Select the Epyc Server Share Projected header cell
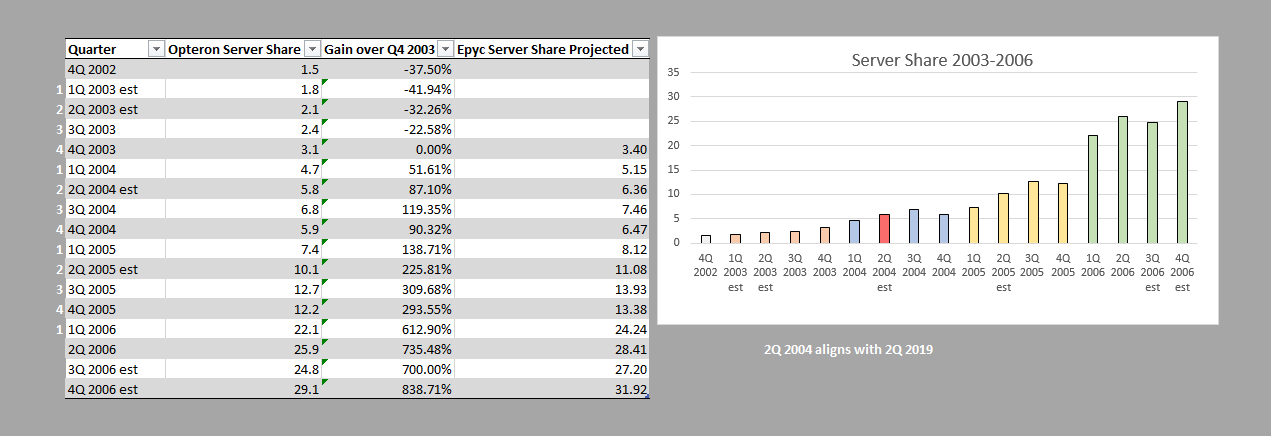This screenshot has width=1271, height=436. tap(552, 49)
